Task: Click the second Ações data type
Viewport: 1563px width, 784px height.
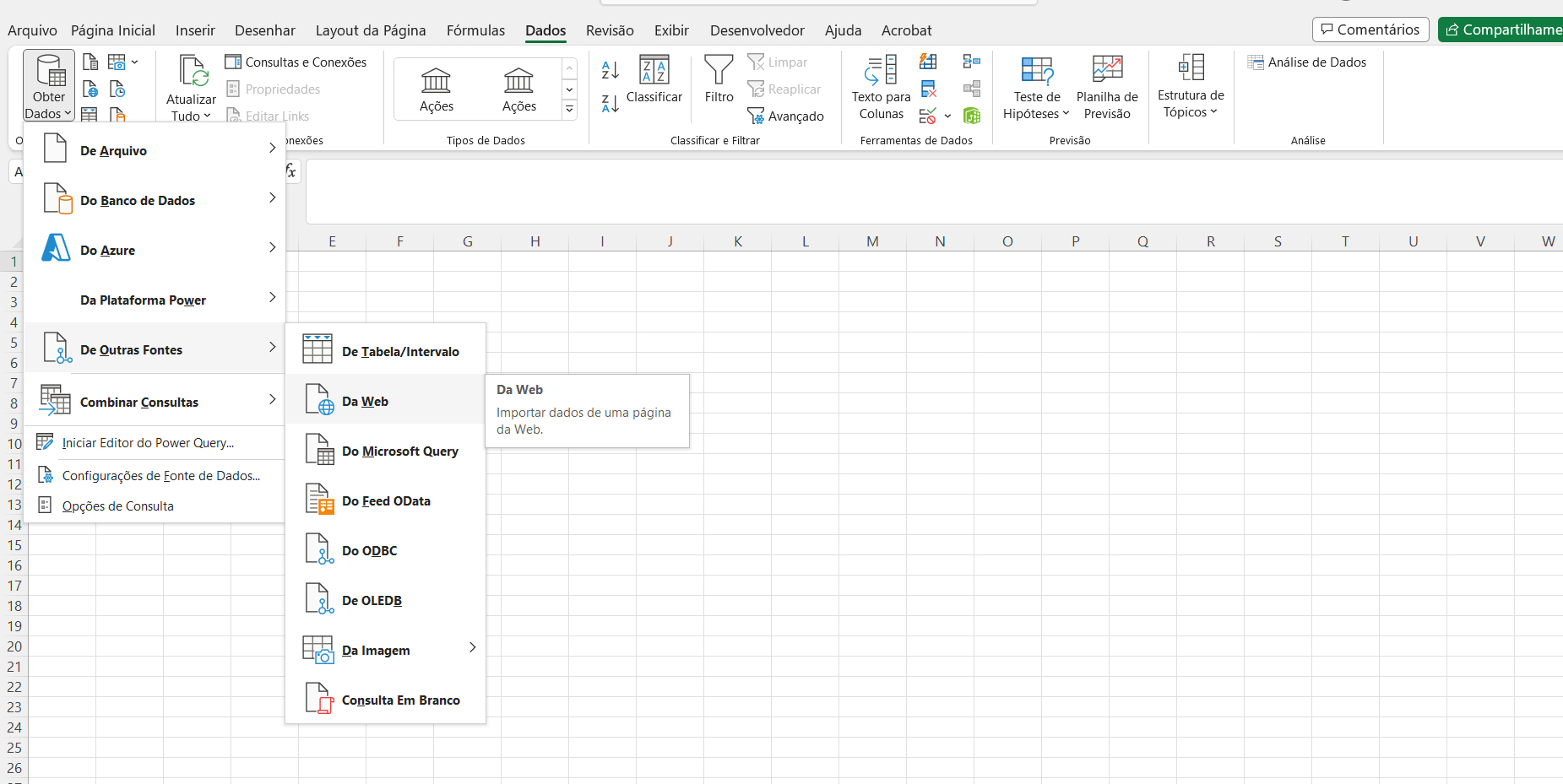Action: click(x=518, y=89)
